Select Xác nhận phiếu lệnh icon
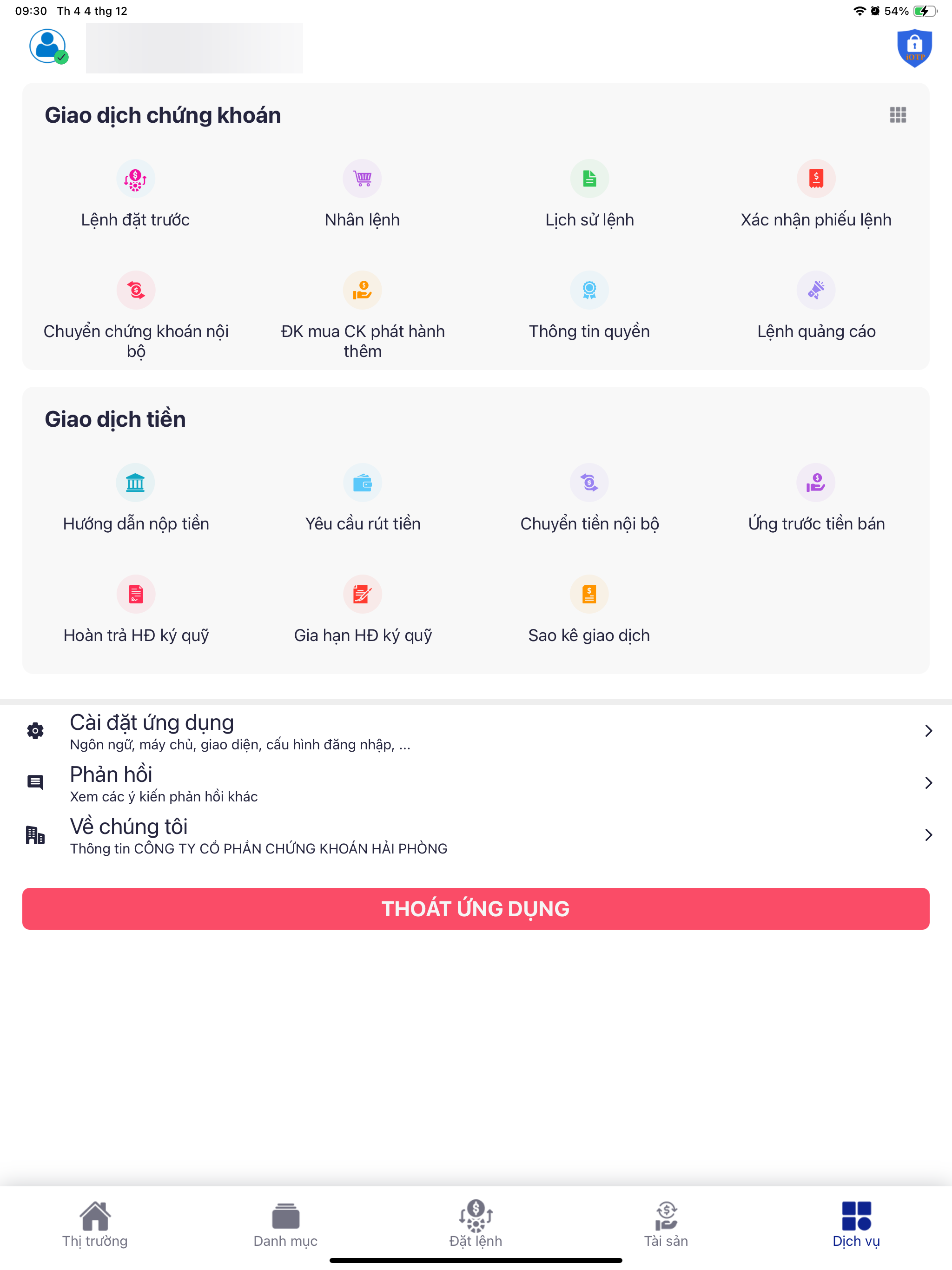 pyautogui.click(x=816, y=179)
